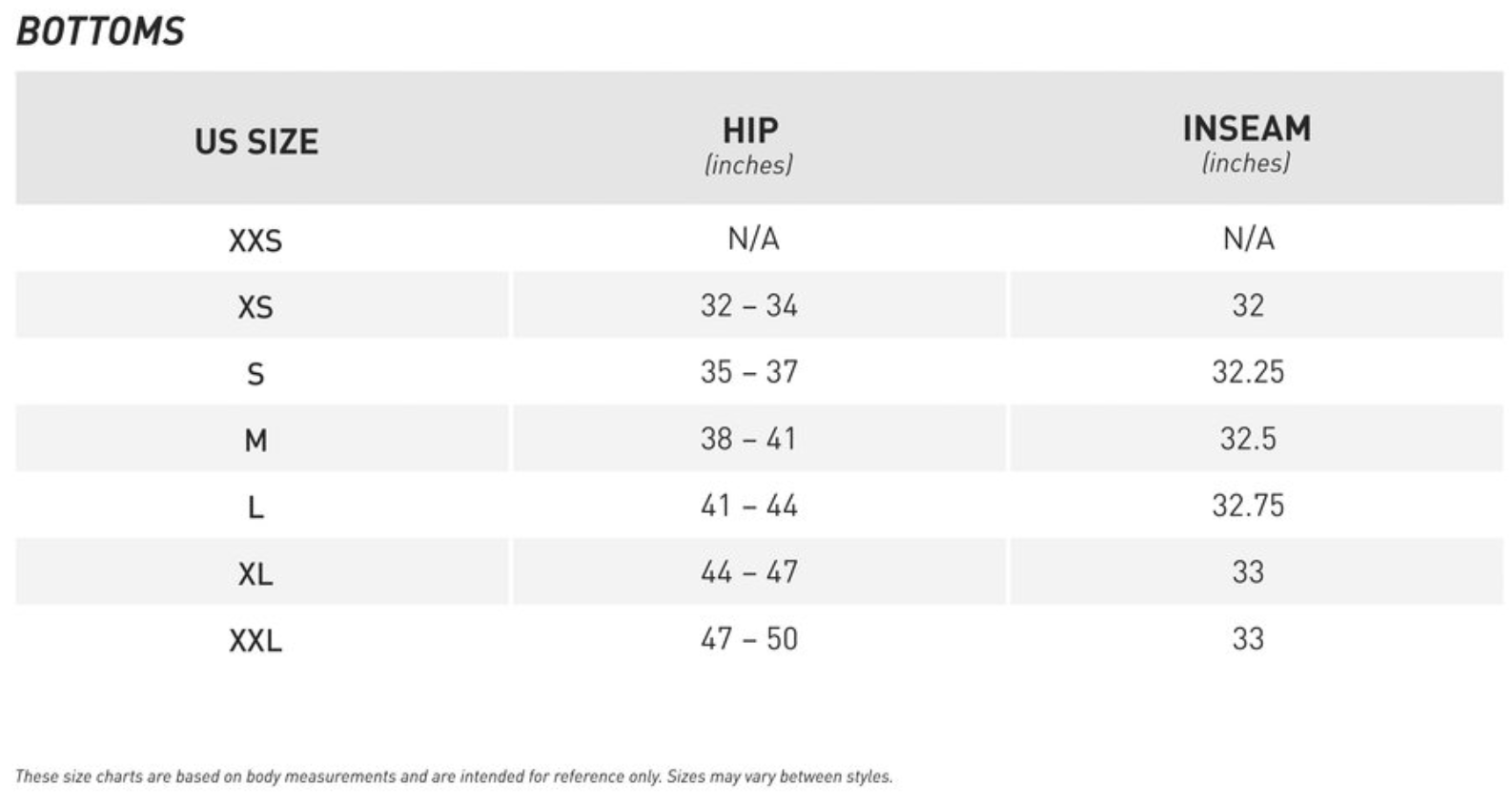Image resolution: width=1512 pixels, height=807 pixels.
Task: Click the XXS size row label
Action: coord(255,240)
